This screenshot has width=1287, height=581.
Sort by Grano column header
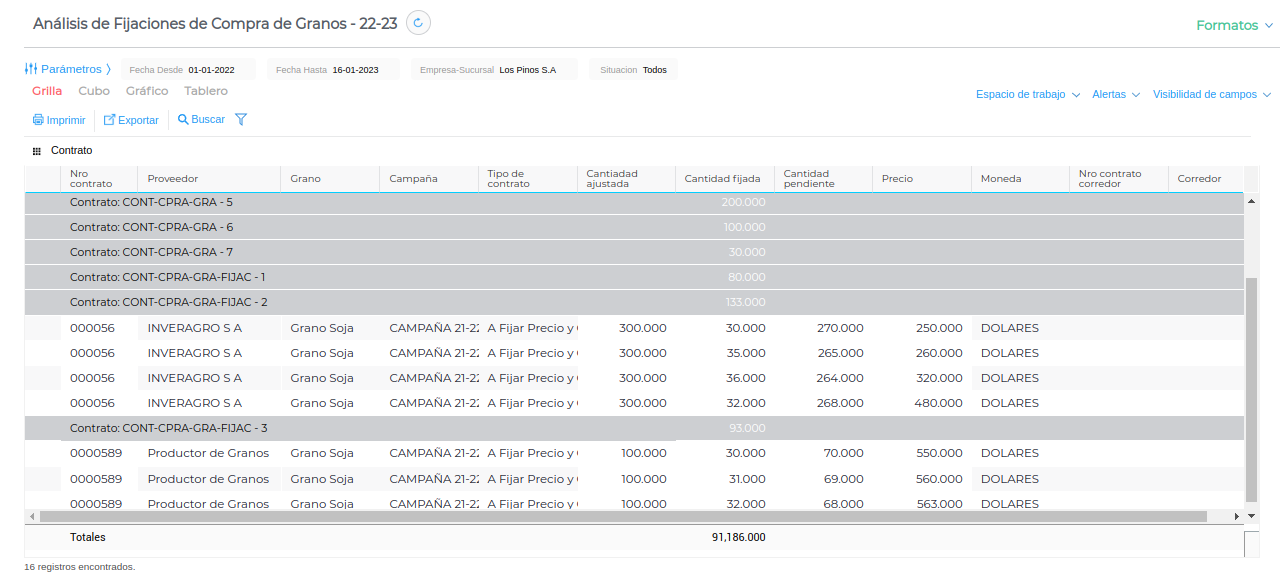pyautogui.click(x=331, y=179)
